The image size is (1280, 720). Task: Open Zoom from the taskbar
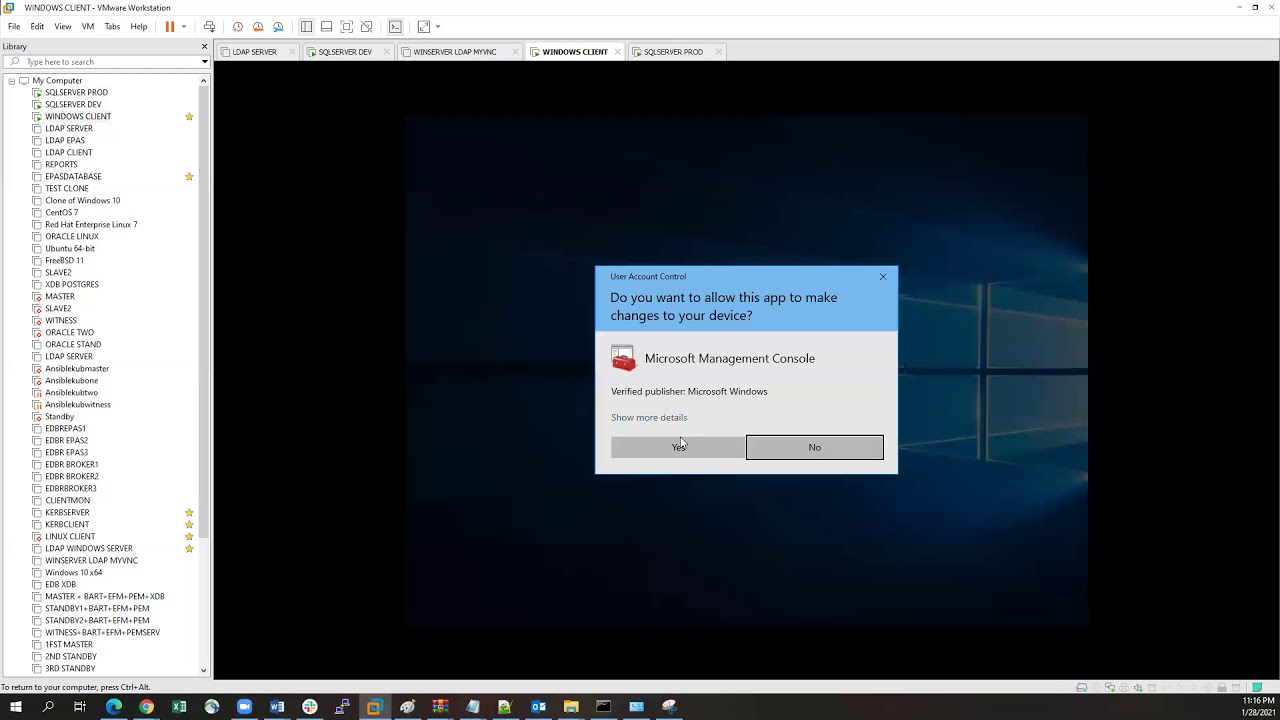pos(244,707)
